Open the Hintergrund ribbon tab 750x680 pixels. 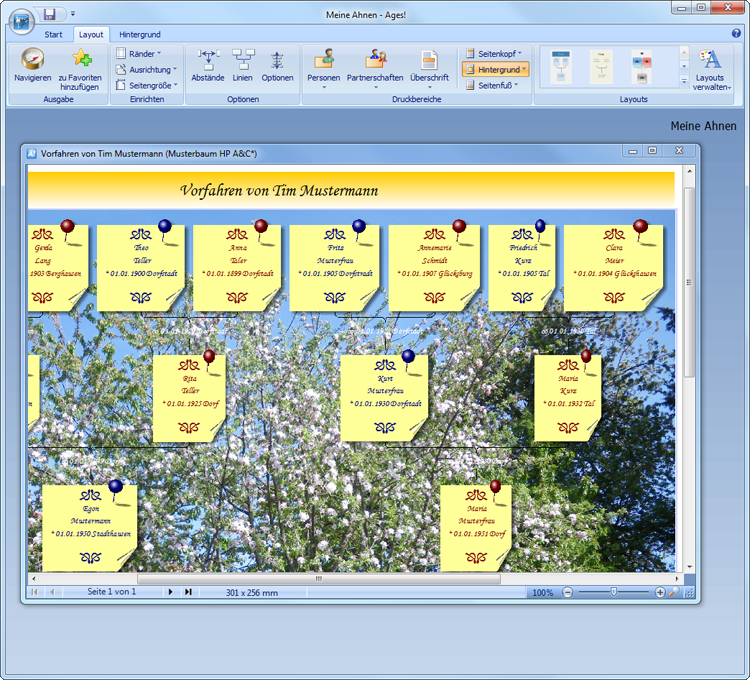point(140,34)
